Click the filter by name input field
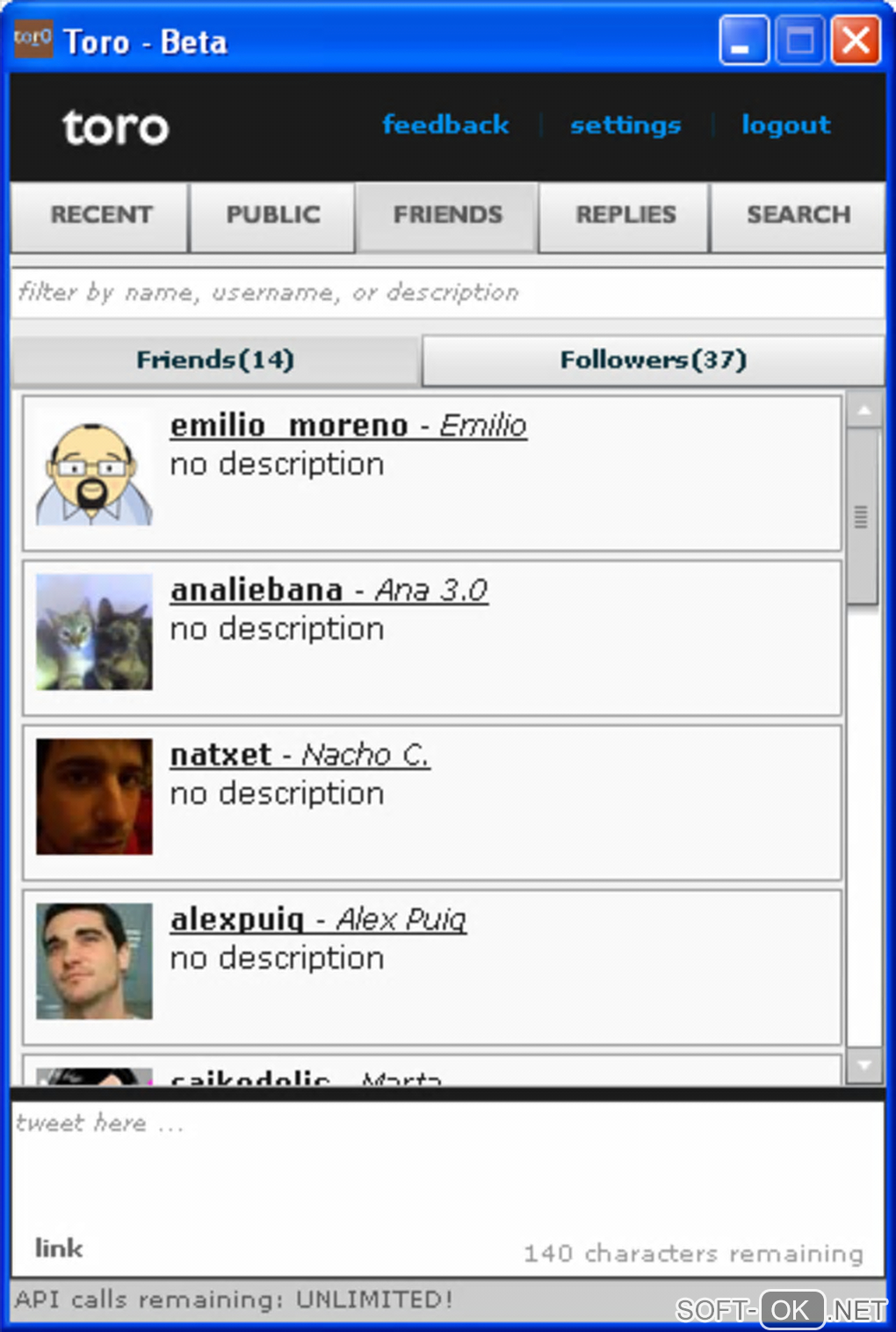The width and height of the screenshot is (896, 1332). [447, 293]
